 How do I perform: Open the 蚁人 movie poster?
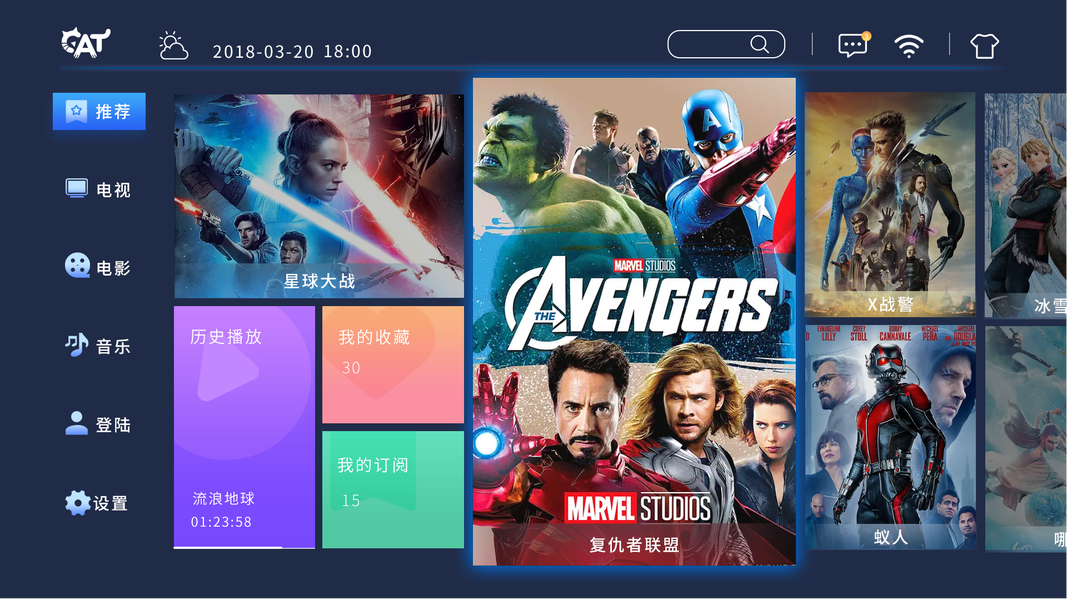[890, 437]
